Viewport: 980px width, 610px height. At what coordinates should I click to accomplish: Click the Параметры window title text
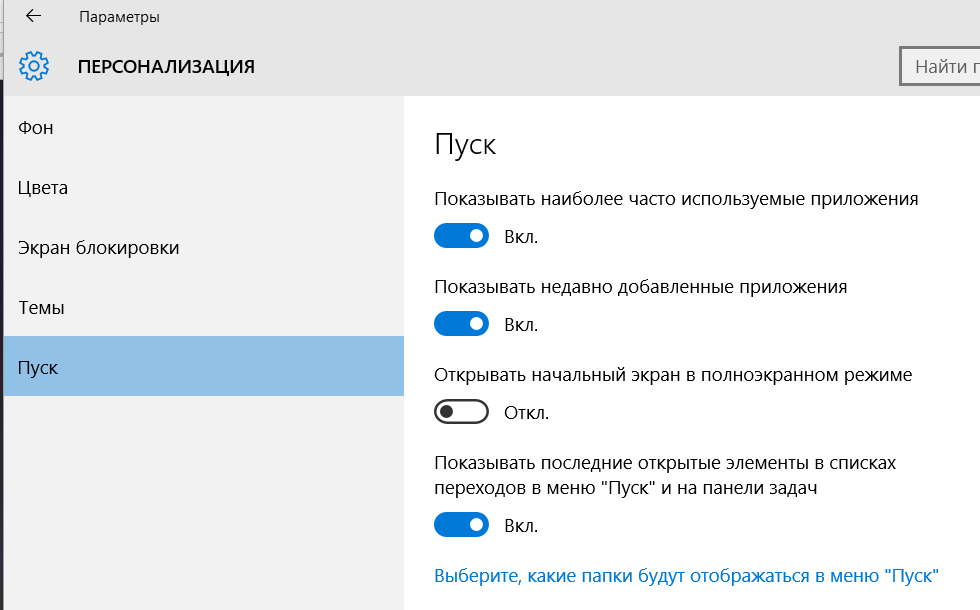tap(119, 17)
